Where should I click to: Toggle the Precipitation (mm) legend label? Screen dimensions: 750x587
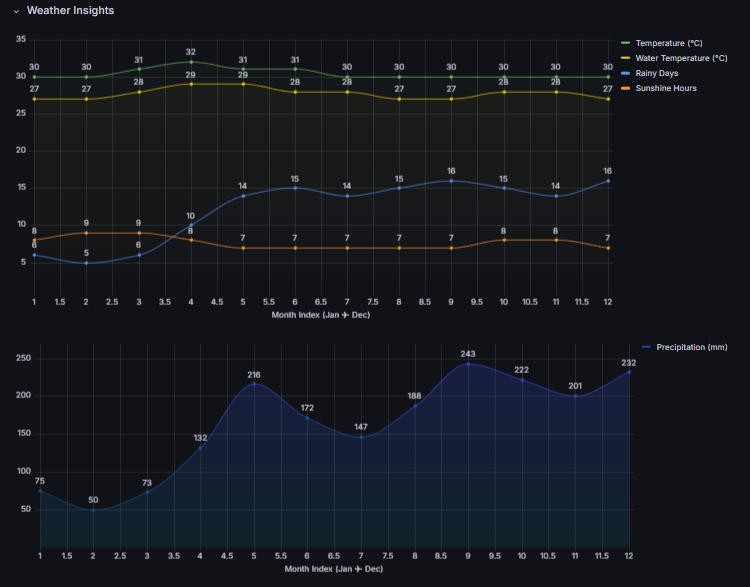[x=691, y=347]
